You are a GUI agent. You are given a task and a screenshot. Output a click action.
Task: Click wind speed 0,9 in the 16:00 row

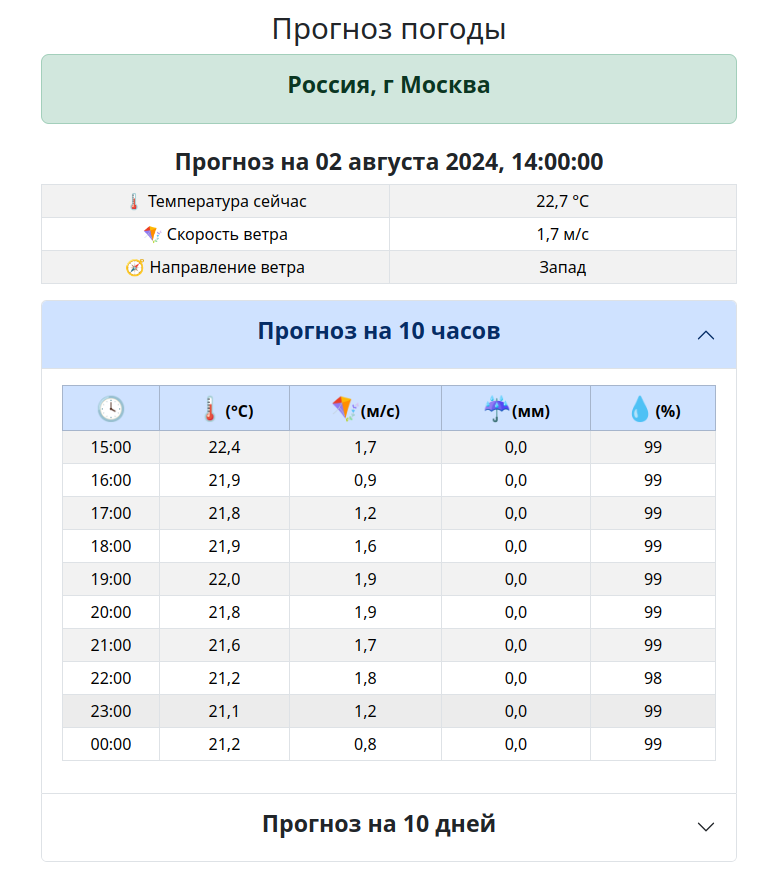point(366,480)
